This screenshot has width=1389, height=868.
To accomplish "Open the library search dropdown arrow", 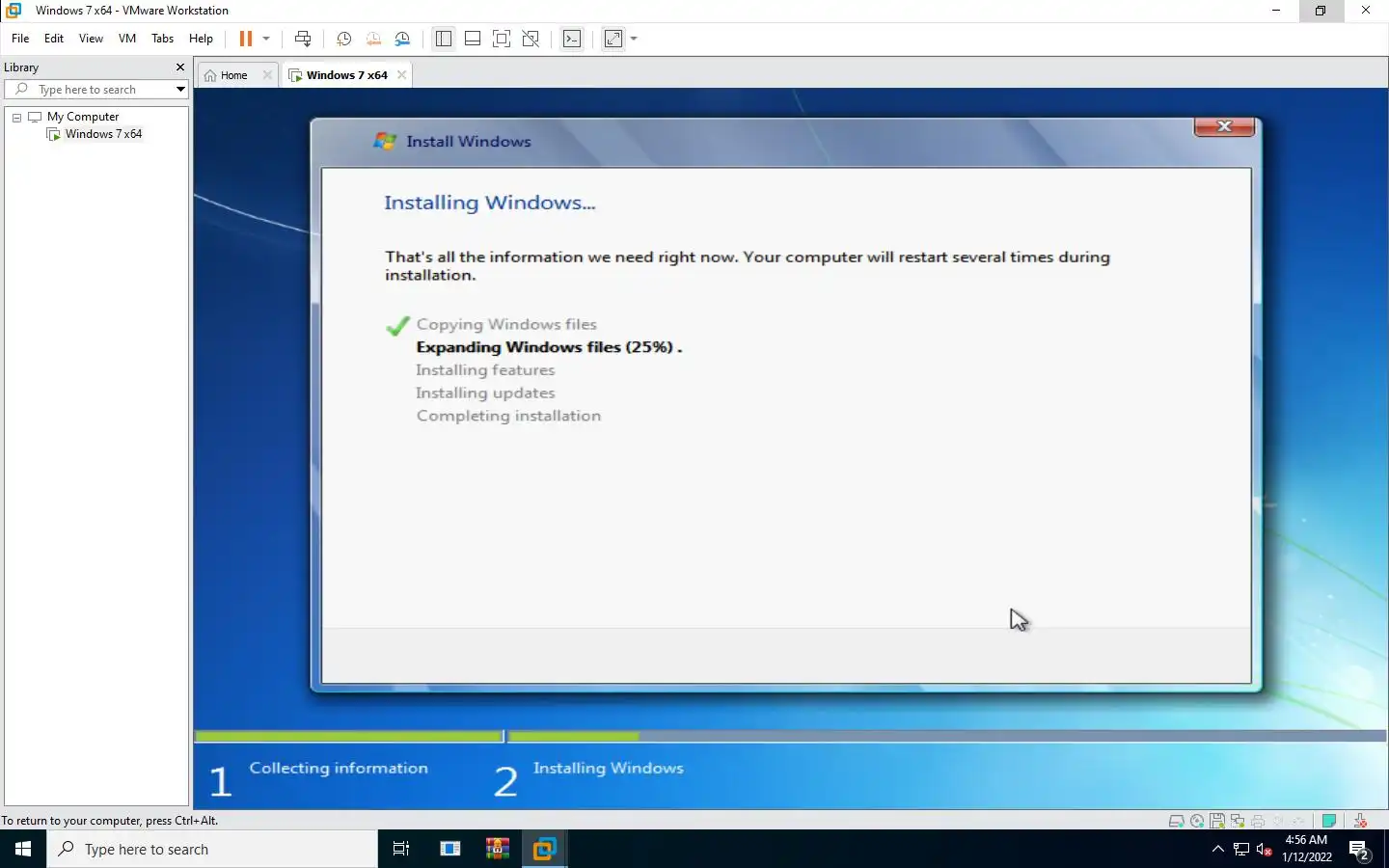I will pyautogui.click(x=180, y=89).
